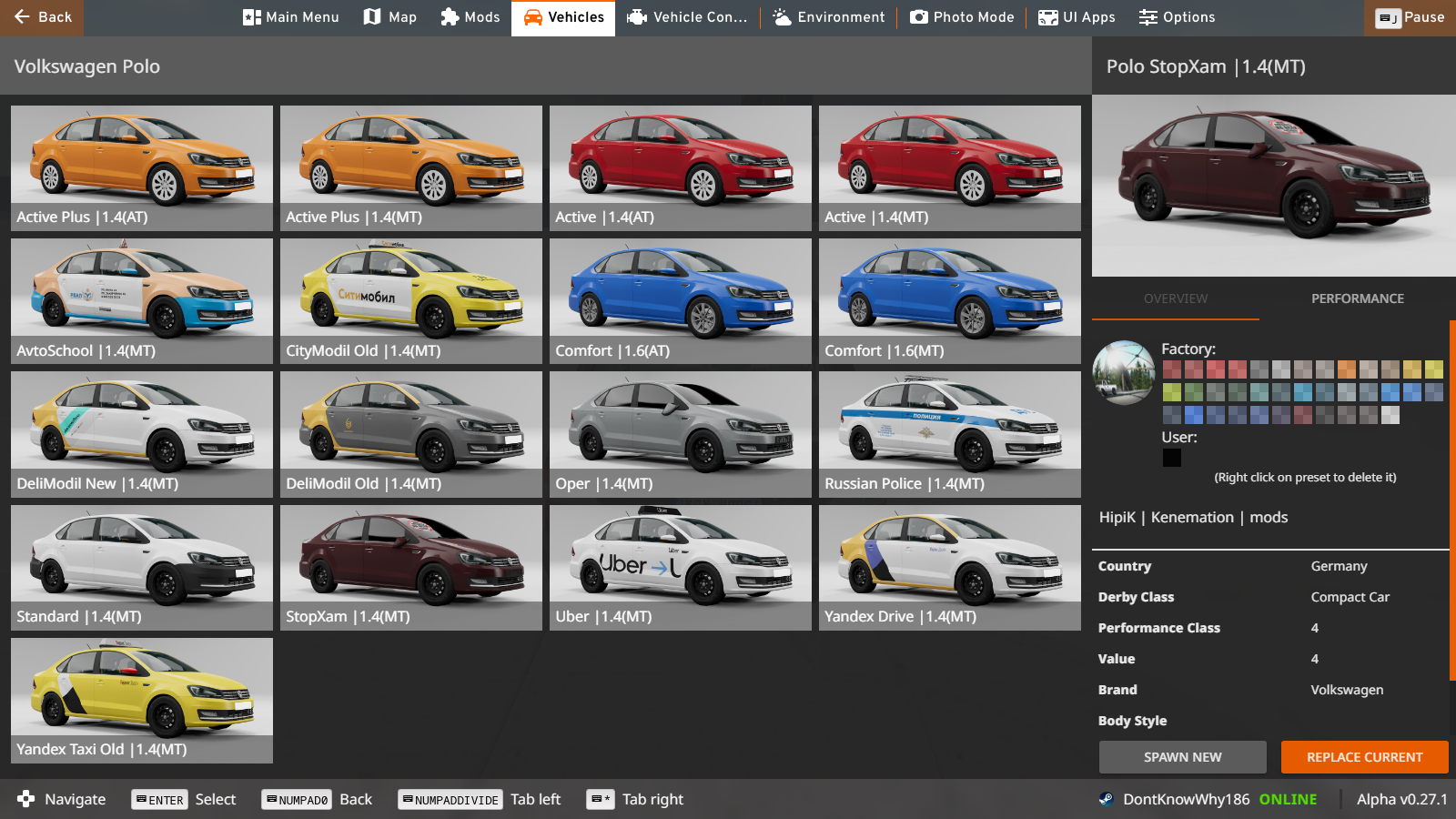The image size is (1456, 819).
Task: Choose the Yandex Taxi Old 1.4(MT) car
Action: (x=141, y=699)
